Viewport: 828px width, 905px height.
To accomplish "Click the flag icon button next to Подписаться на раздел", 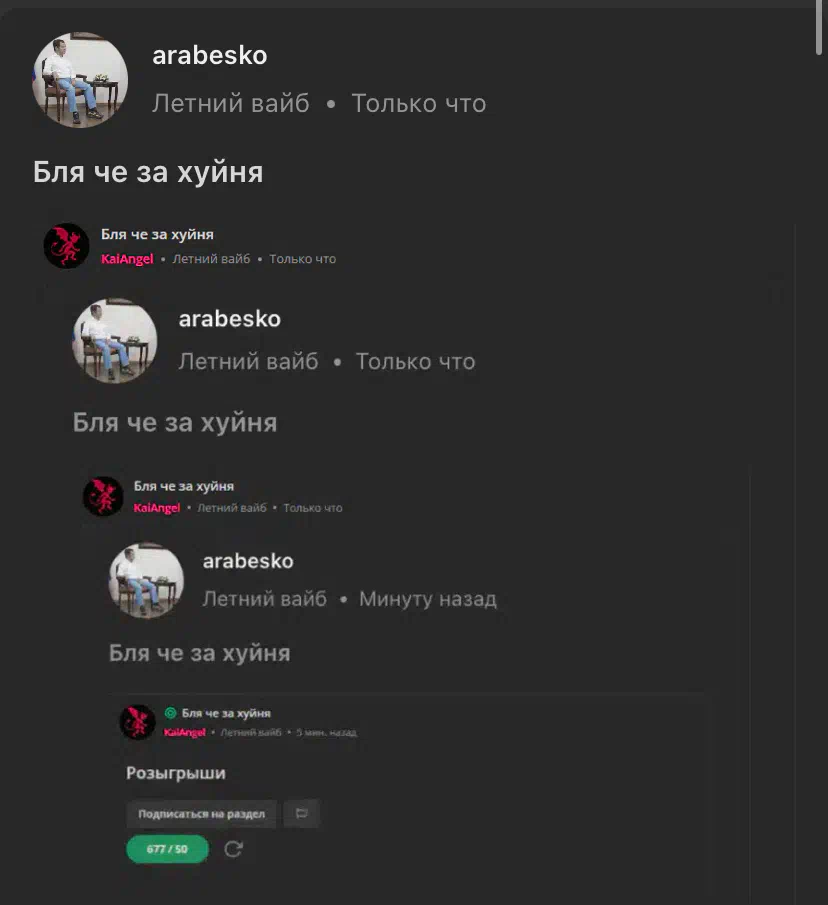I will [x=302, y=813].
